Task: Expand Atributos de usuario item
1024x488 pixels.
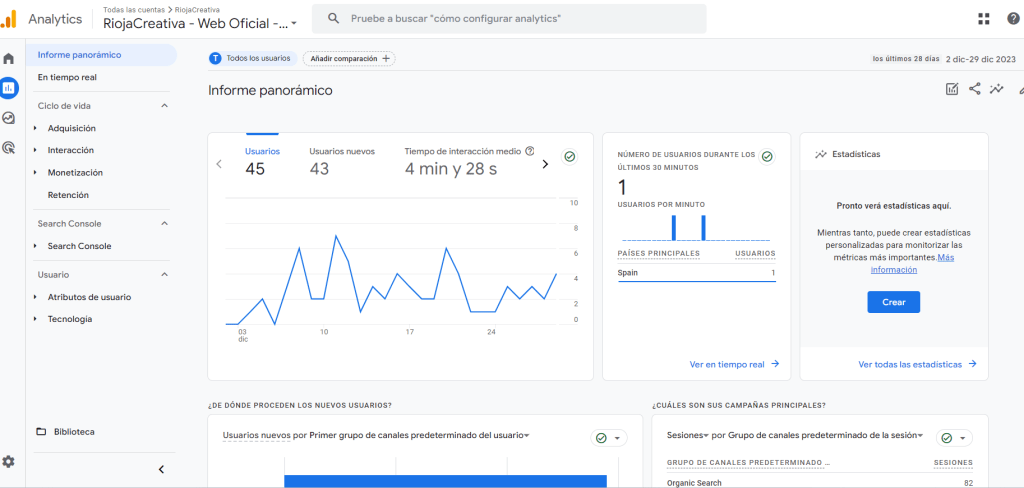Action: tap(35, 297)
